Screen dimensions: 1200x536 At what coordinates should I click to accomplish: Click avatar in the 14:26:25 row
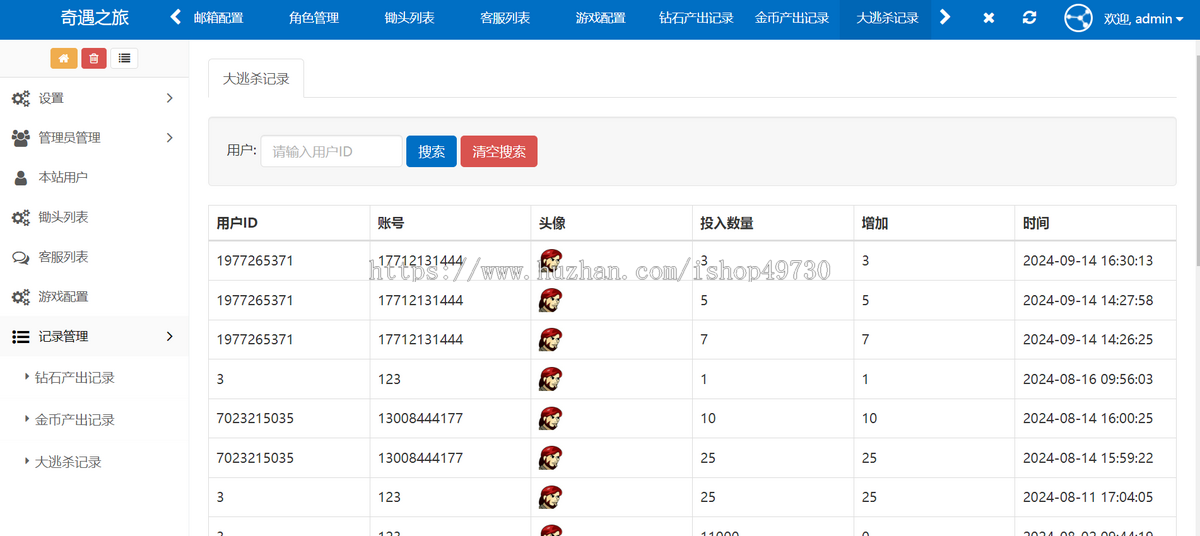click(x=550, y=340)
